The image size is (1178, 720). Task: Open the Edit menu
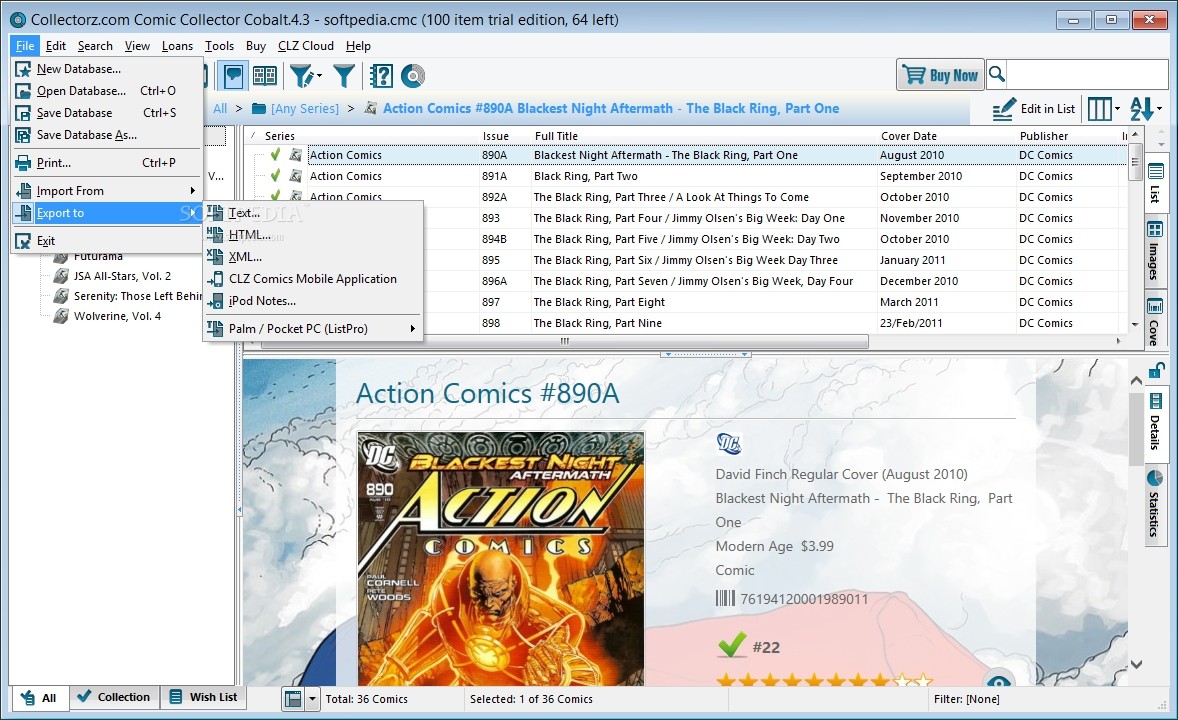click(56, 46)
